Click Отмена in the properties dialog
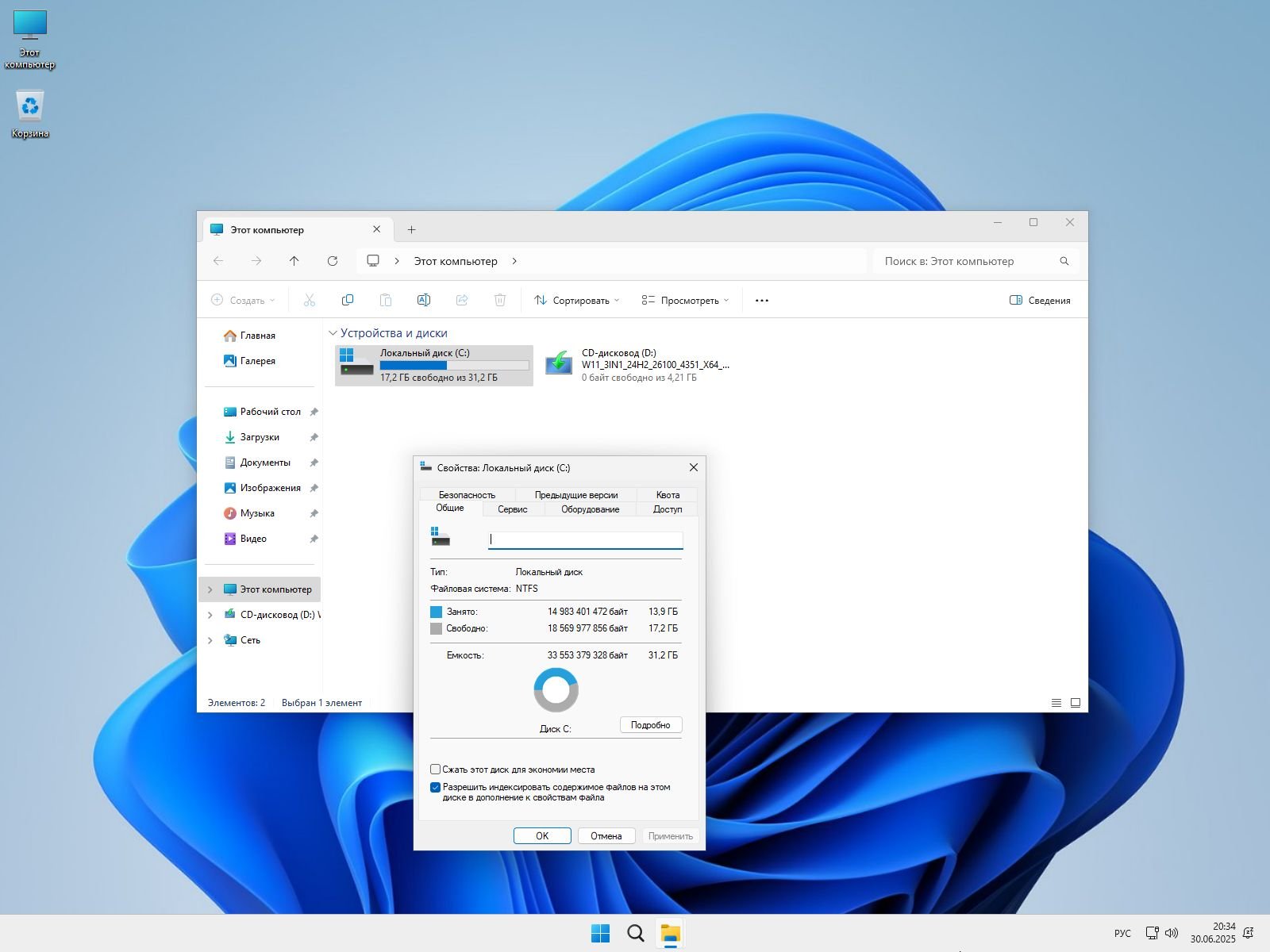Screen dimensions: 1270x952 [x=606, y=835]
